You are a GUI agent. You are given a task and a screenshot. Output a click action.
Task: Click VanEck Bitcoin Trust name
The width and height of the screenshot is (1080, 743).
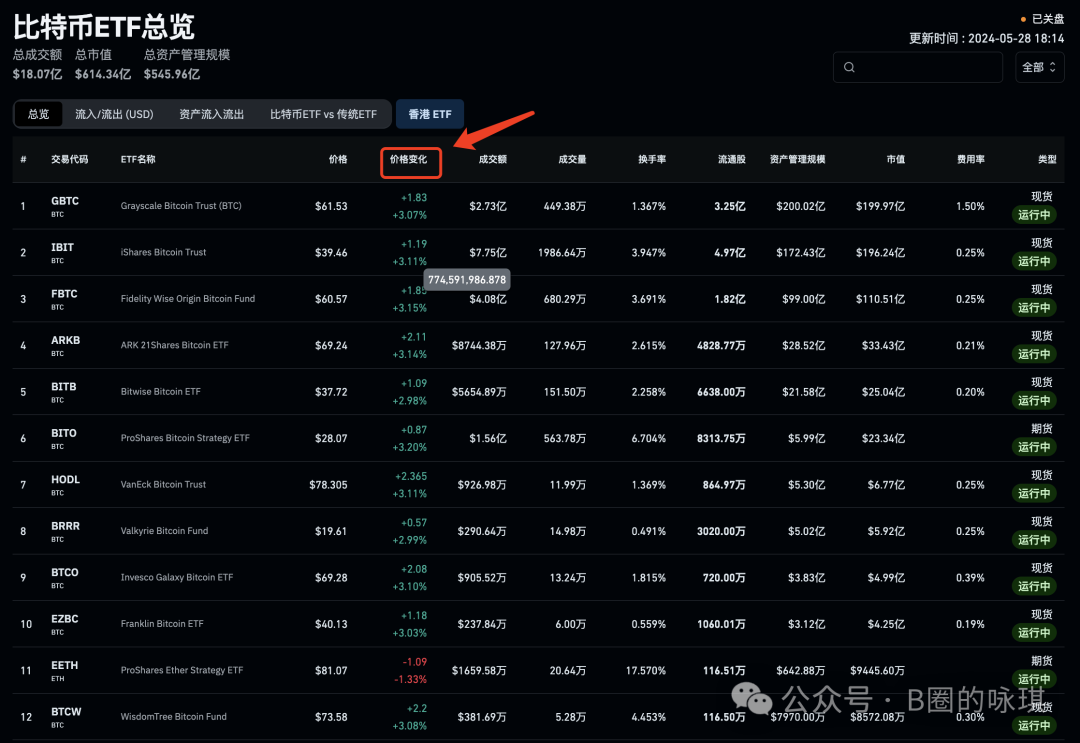coord(163,485)
